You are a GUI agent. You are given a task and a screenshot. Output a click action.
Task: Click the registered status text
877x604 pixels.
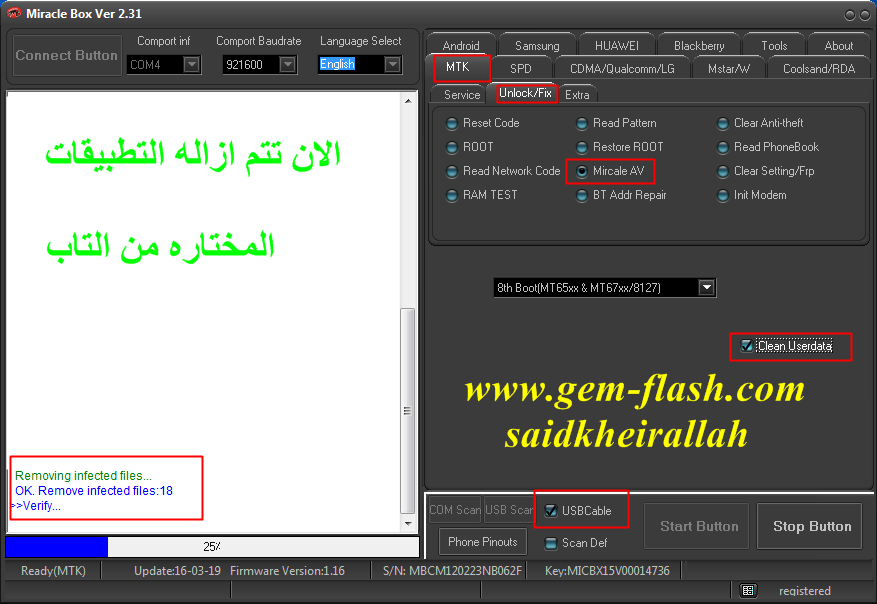[804, 591]
